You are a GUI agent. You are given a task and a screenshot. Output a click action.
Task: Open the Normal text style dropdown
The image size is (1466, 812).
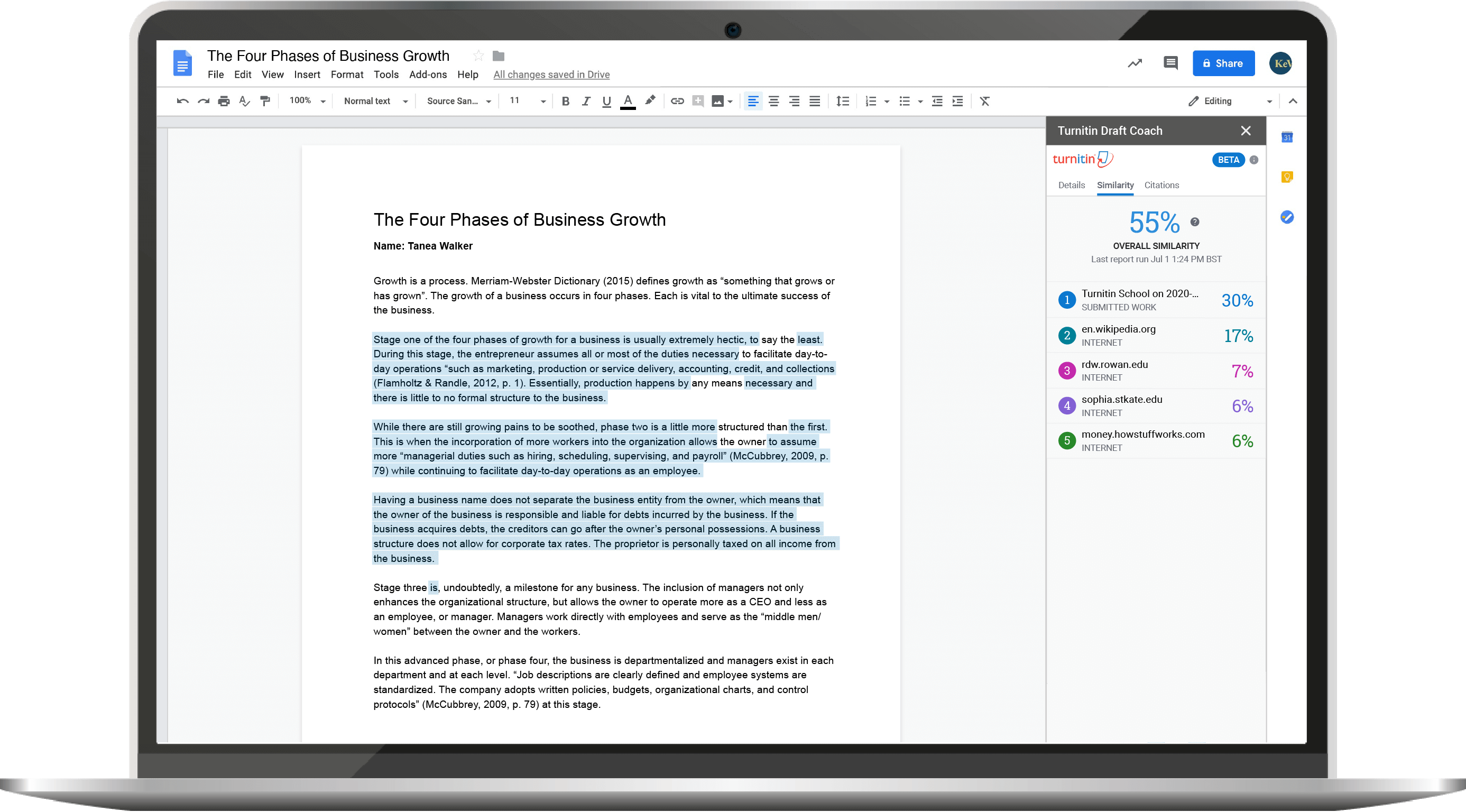click(x=375, y=101)
